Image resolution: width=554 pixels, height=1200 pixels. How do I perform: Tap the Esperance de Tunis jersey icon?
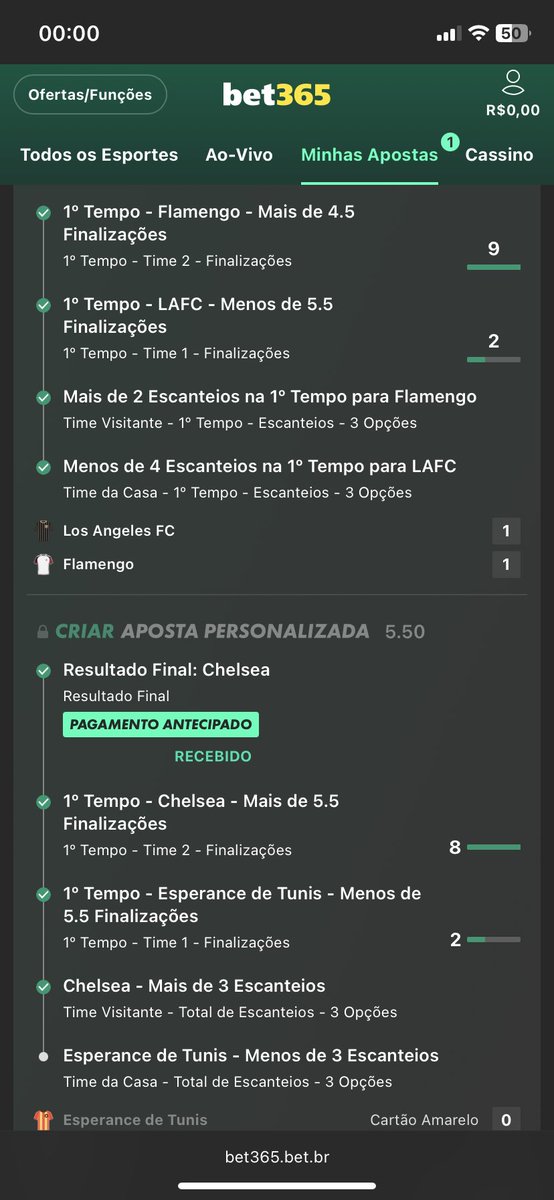pyautogui.click(x=42, y=1120)
